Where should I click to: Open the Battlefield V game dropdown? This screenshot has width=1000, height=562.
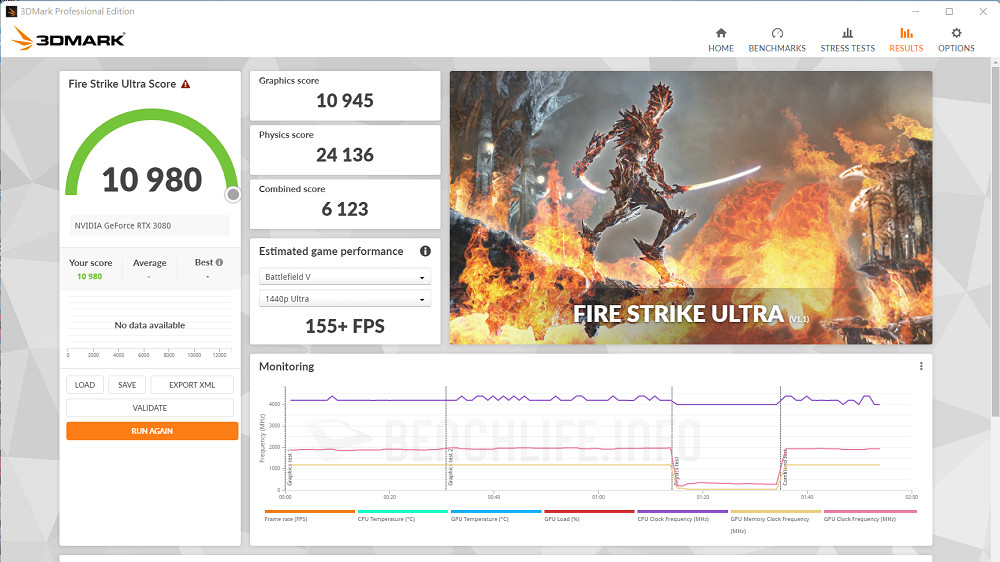click(345, 277)
